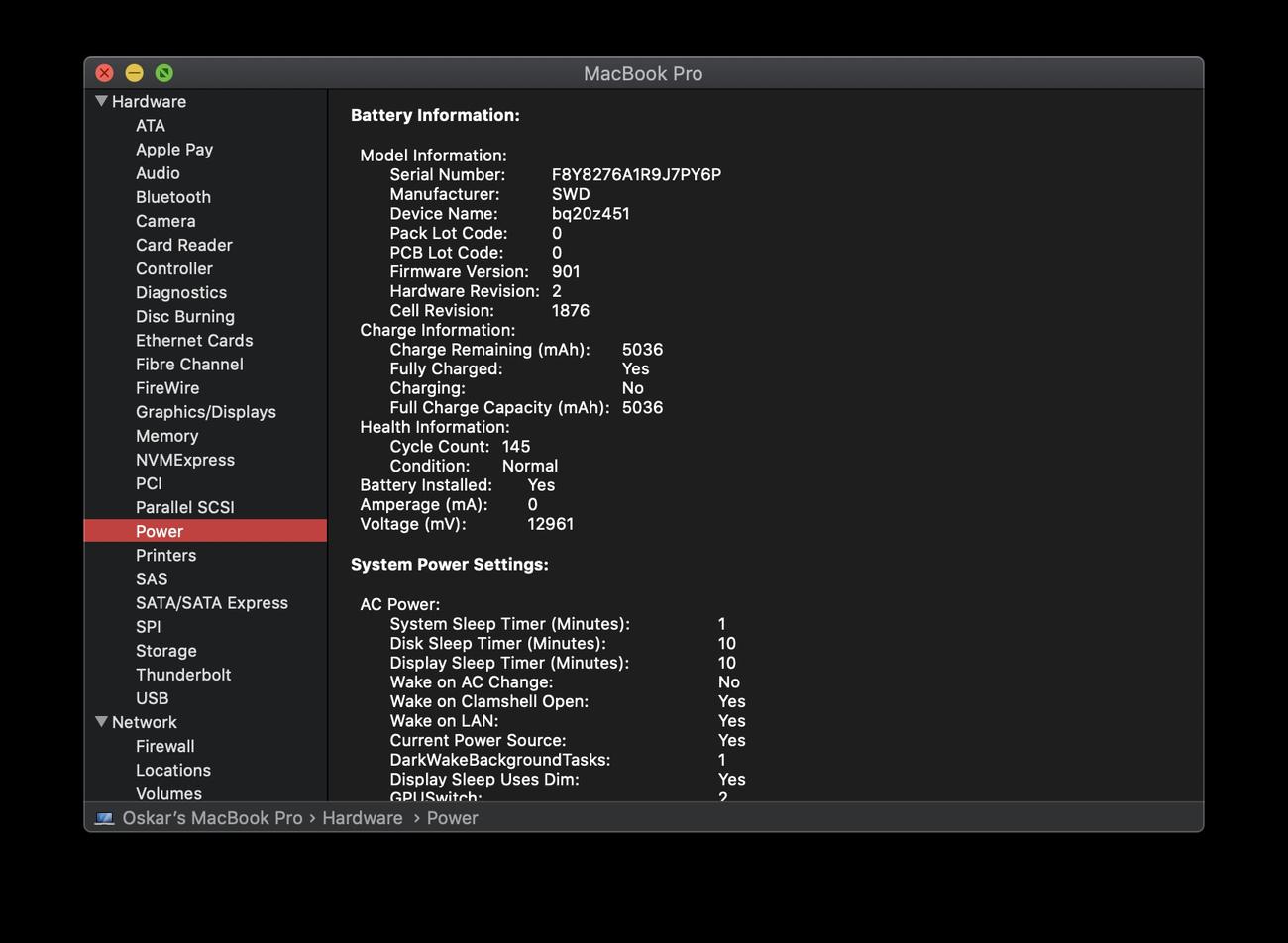Image resolution: width=1288 pixels, height=943 pixels.
Task: Click the Wake on Clamshell Open label
Action: (489, 701)
